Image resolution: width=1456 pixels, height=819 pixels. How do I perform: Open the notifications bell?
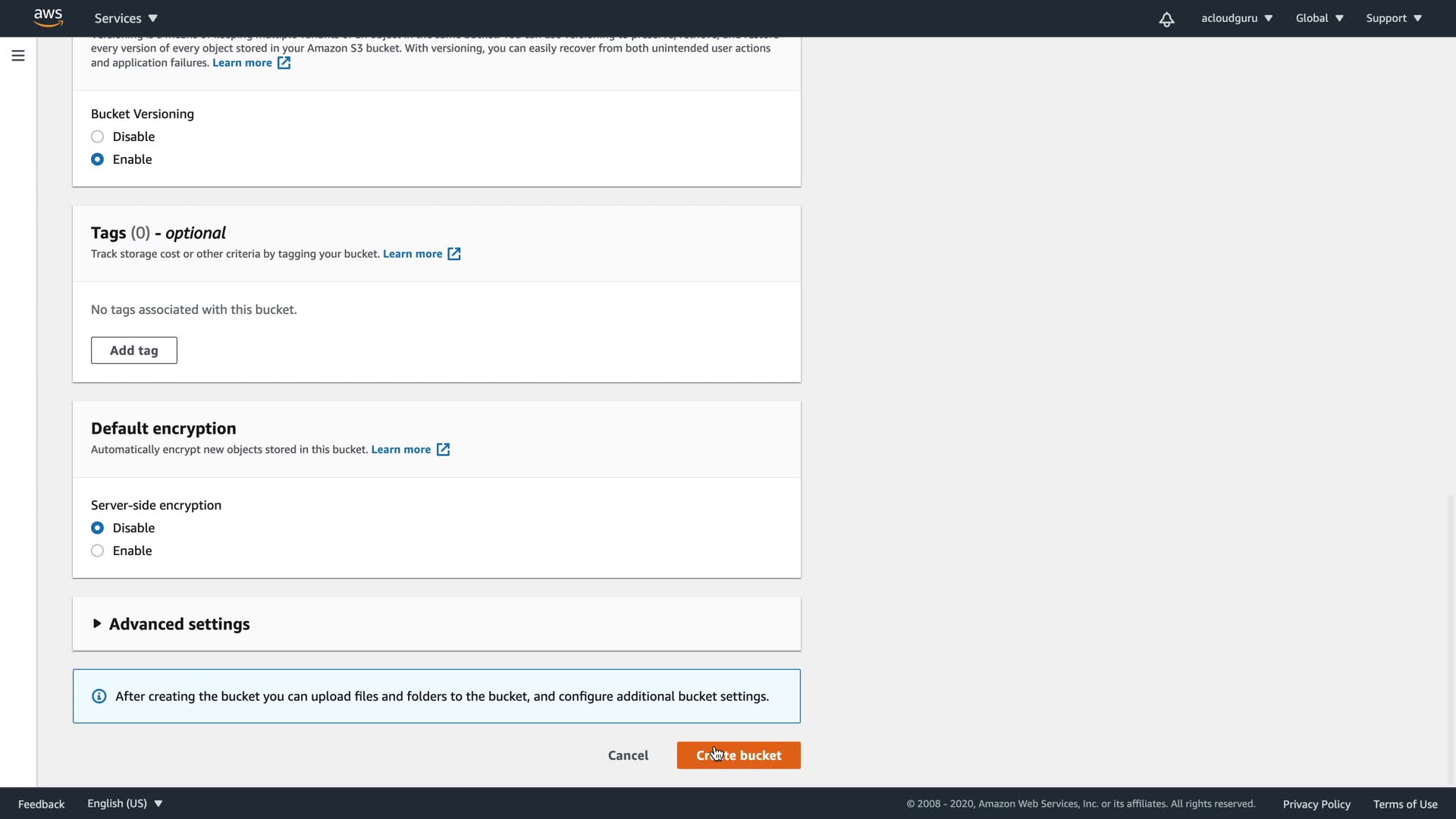tap(1166, 19)
